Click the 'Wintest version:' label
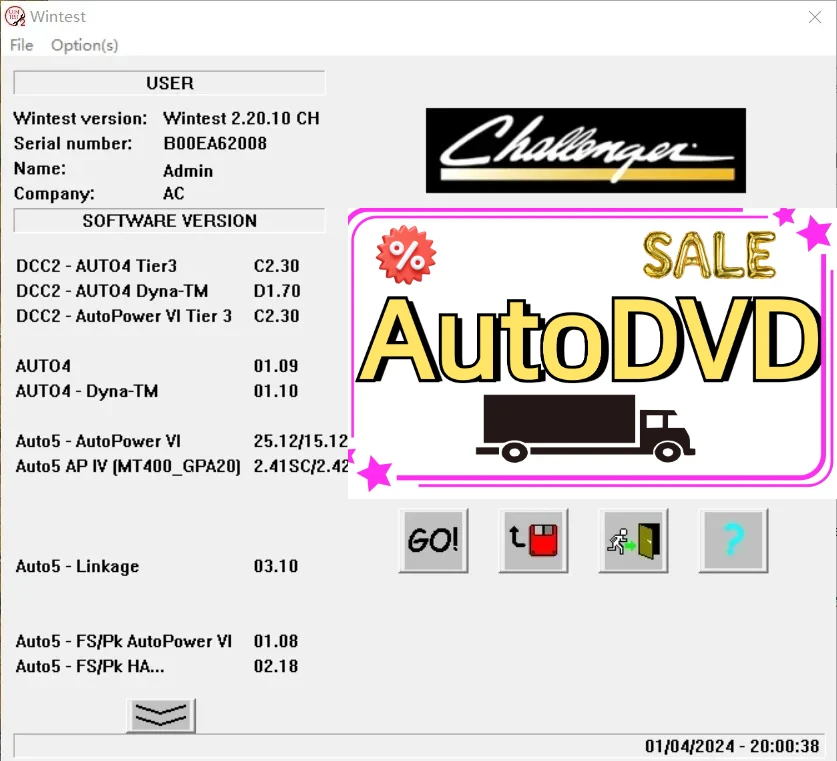This screenshot has width=837, height=761. (x=80, y=118)
